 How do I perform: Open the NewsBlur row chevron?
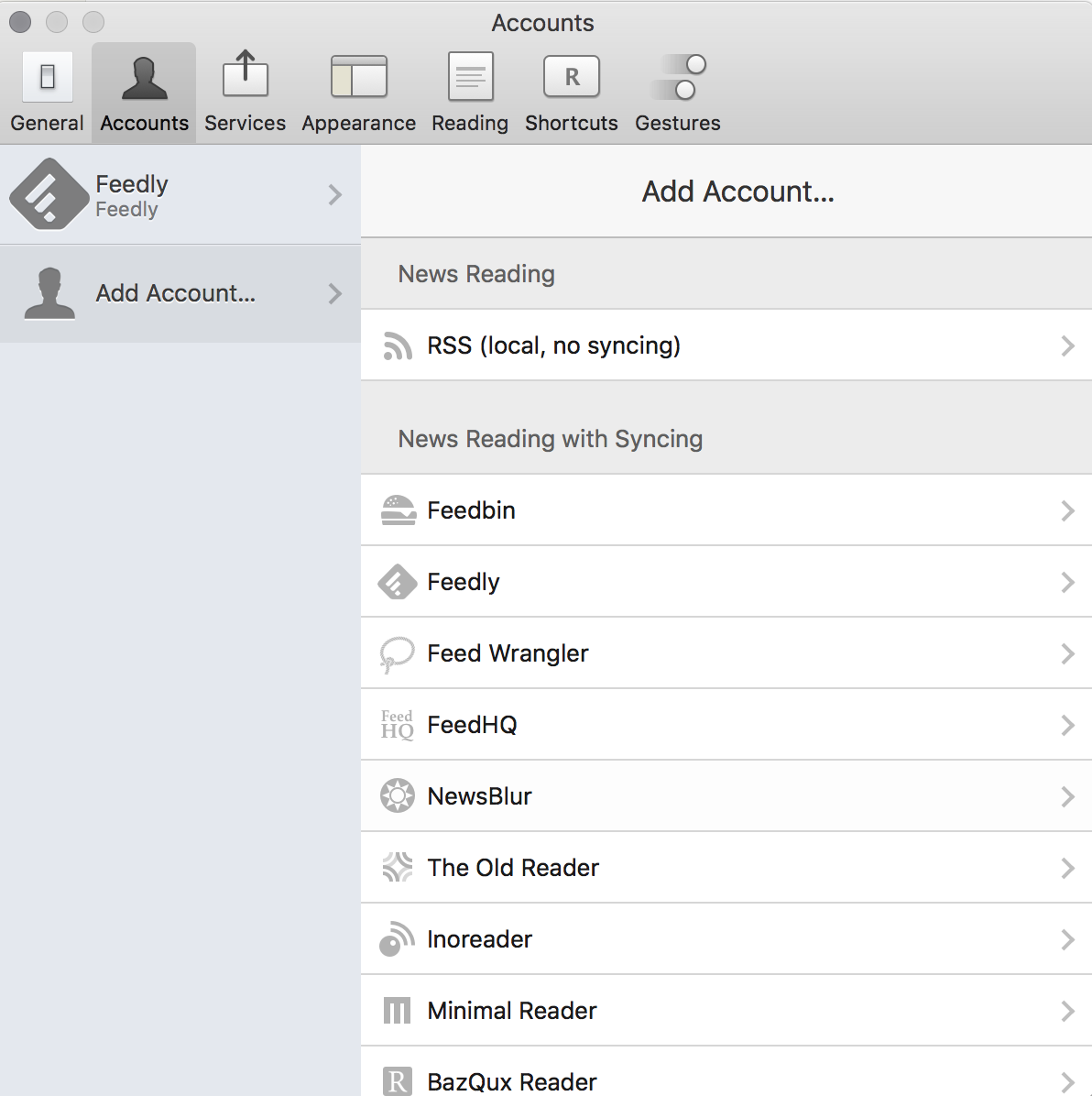[1067, 796]
